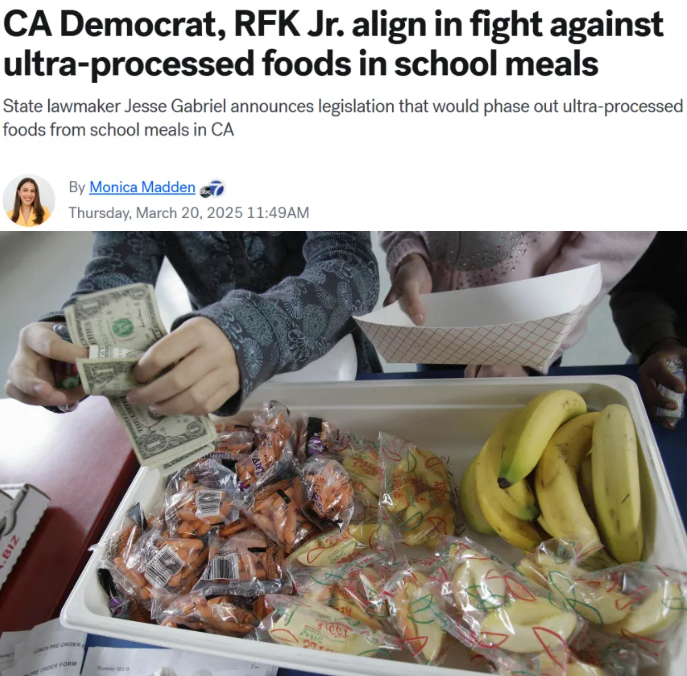Click "school meals" at the headline's end
The width and height of the screenshot is (687, 676).
click(x=496, y=63)
